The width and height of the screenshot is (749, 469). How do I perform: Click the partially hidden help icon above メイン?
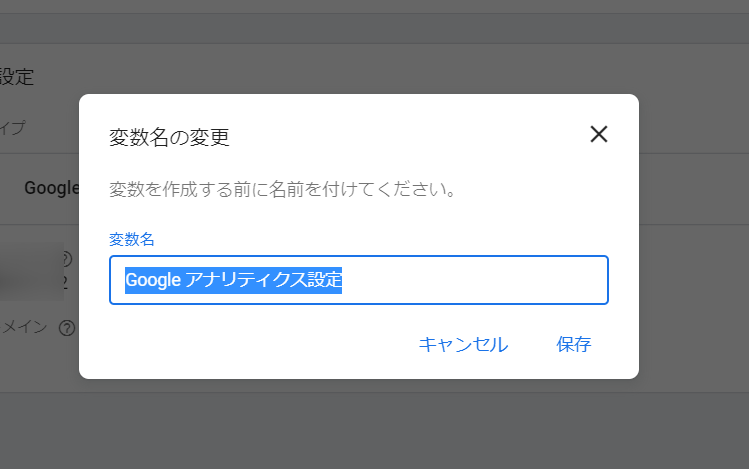(x=67, y=258)
